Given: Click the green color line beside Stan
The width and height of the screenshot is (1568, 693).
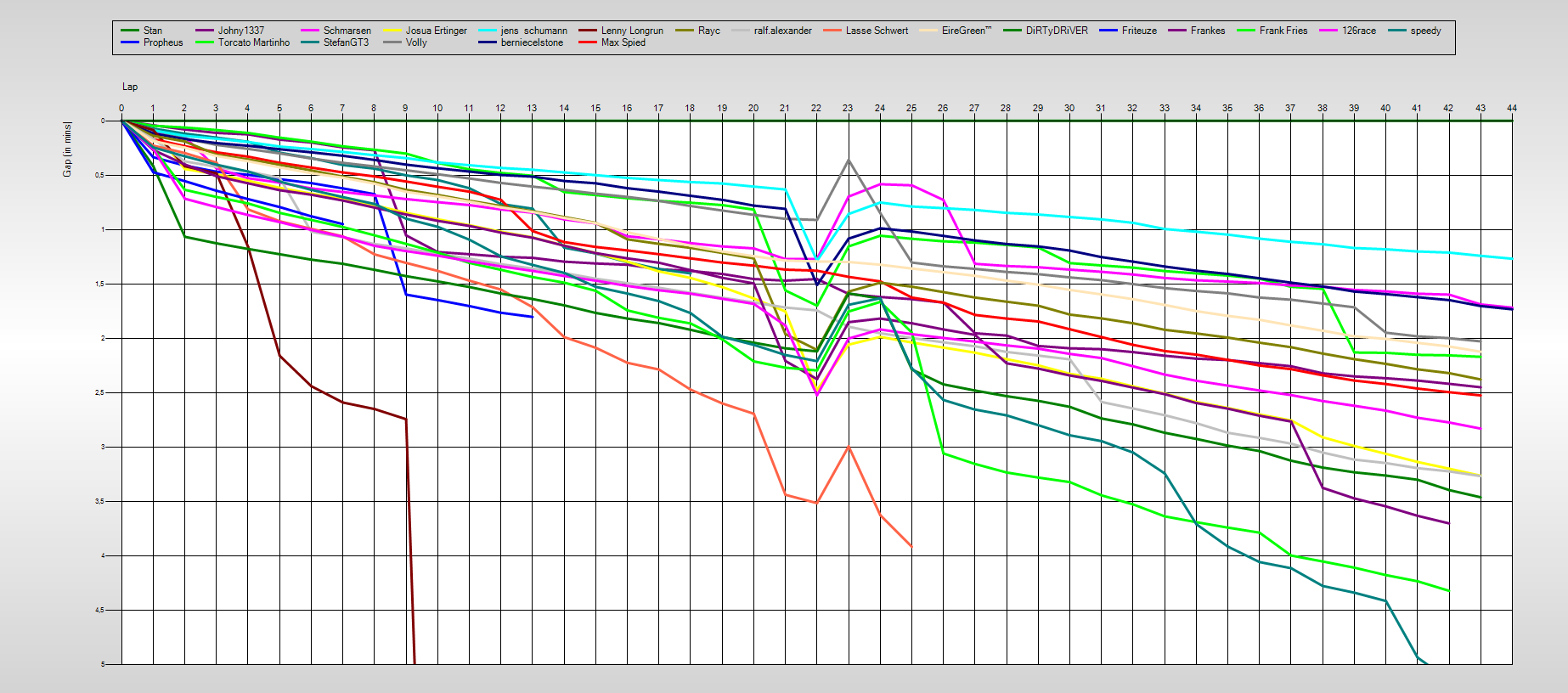Looking at the screenshot, I should 130,31.
